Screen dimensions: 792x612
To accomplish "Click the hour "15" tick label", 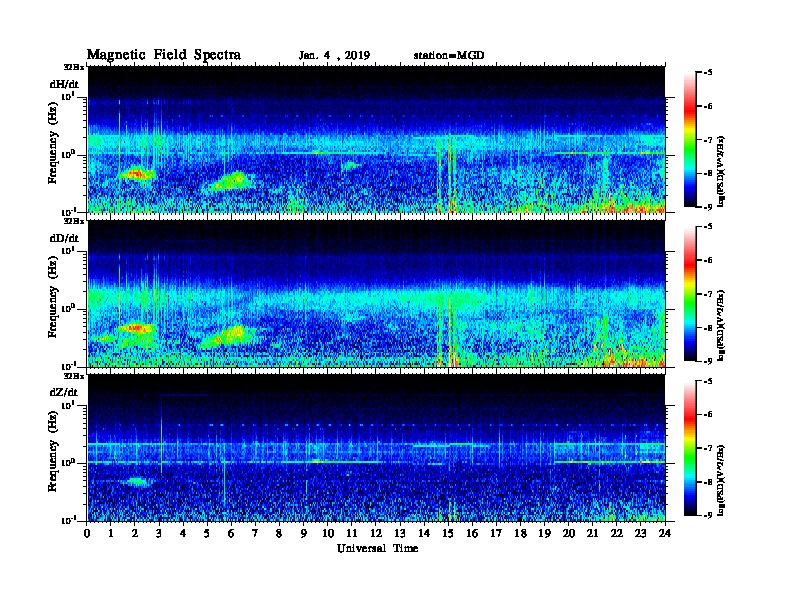I will pos(449,533).
